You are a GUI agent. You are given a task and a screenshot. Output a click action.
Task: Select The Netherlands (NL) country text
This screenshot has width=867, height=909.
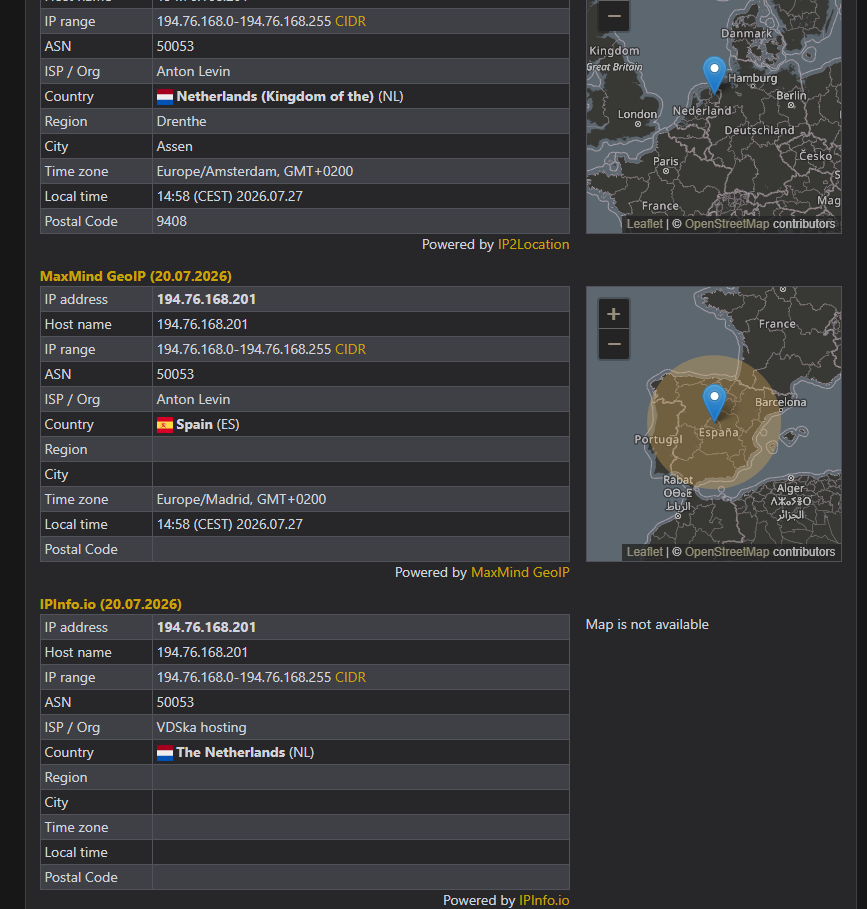pos(245,753)
